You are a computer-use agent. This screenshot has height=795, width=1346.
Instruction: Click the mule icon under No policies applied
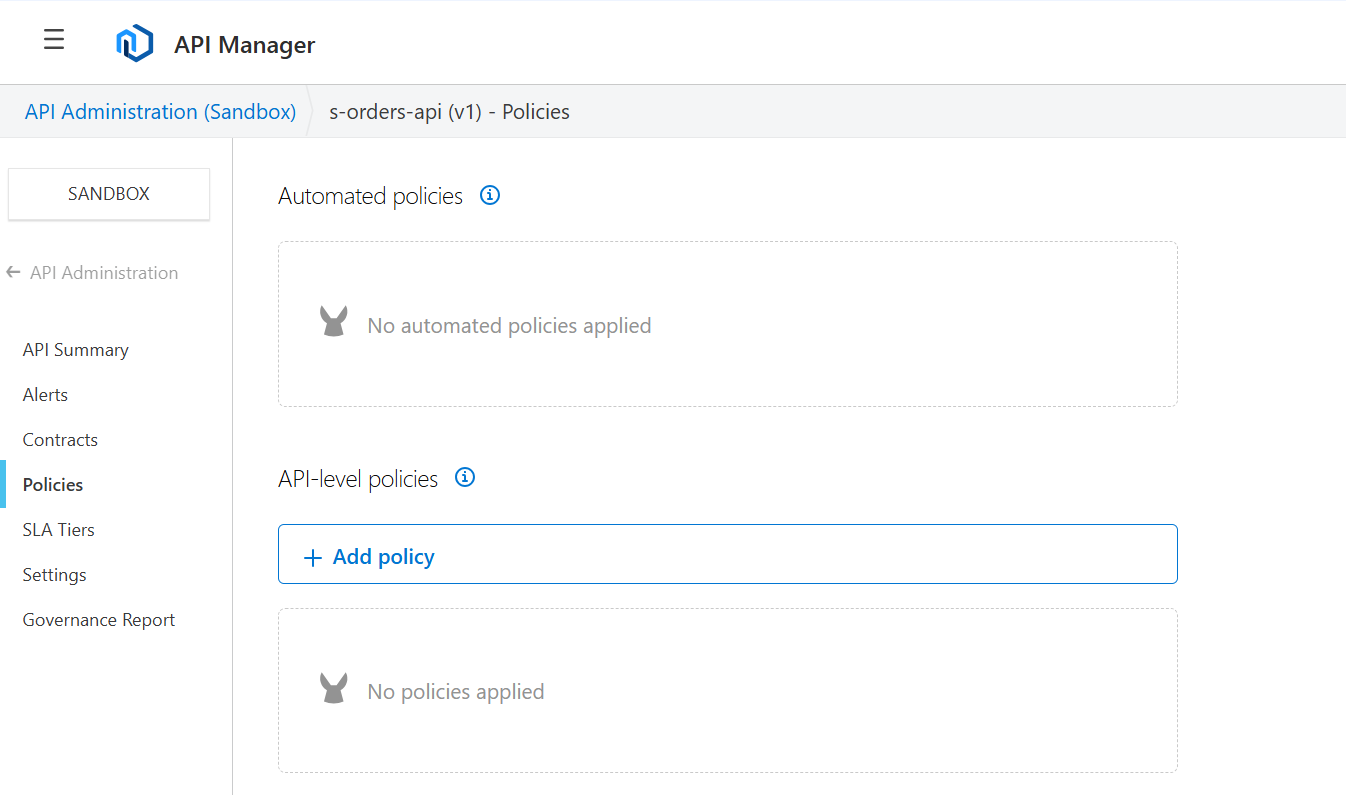click(333, 687)
